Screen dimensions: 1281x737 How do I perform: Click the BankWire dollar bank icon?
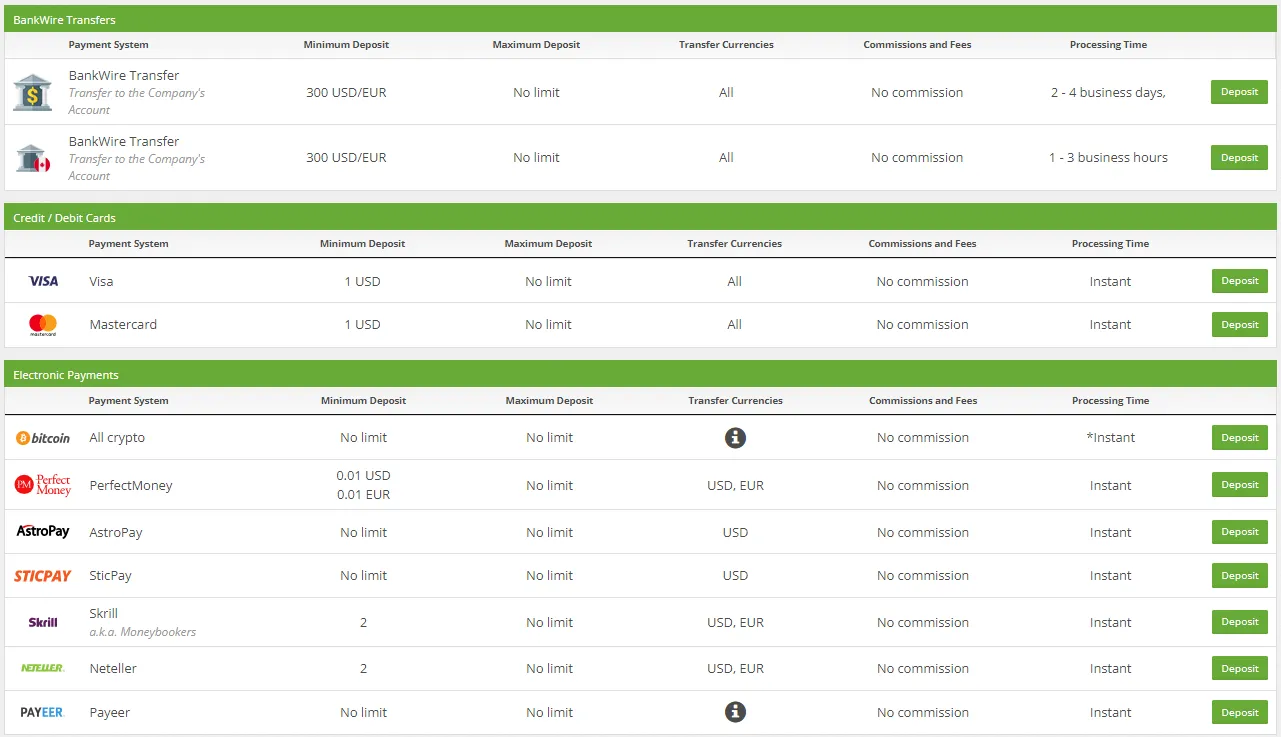(x=33, y=92)
